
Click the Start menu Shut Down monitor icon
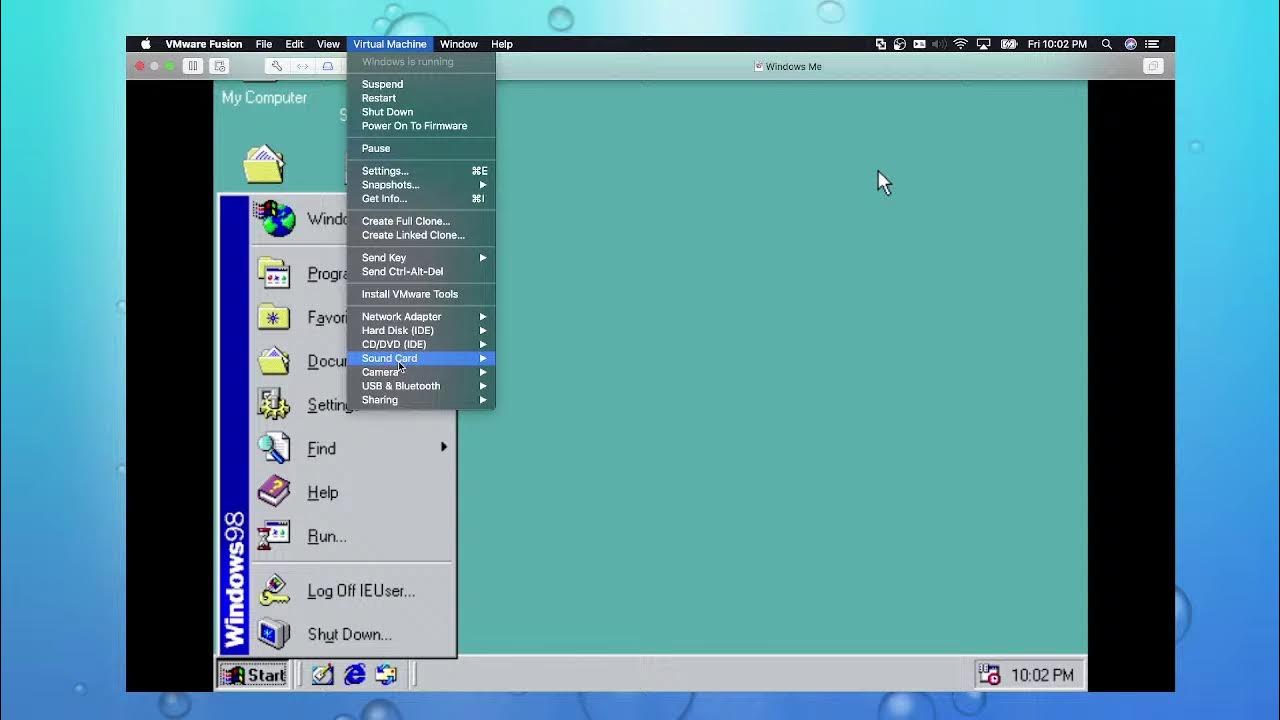(274, 634)
